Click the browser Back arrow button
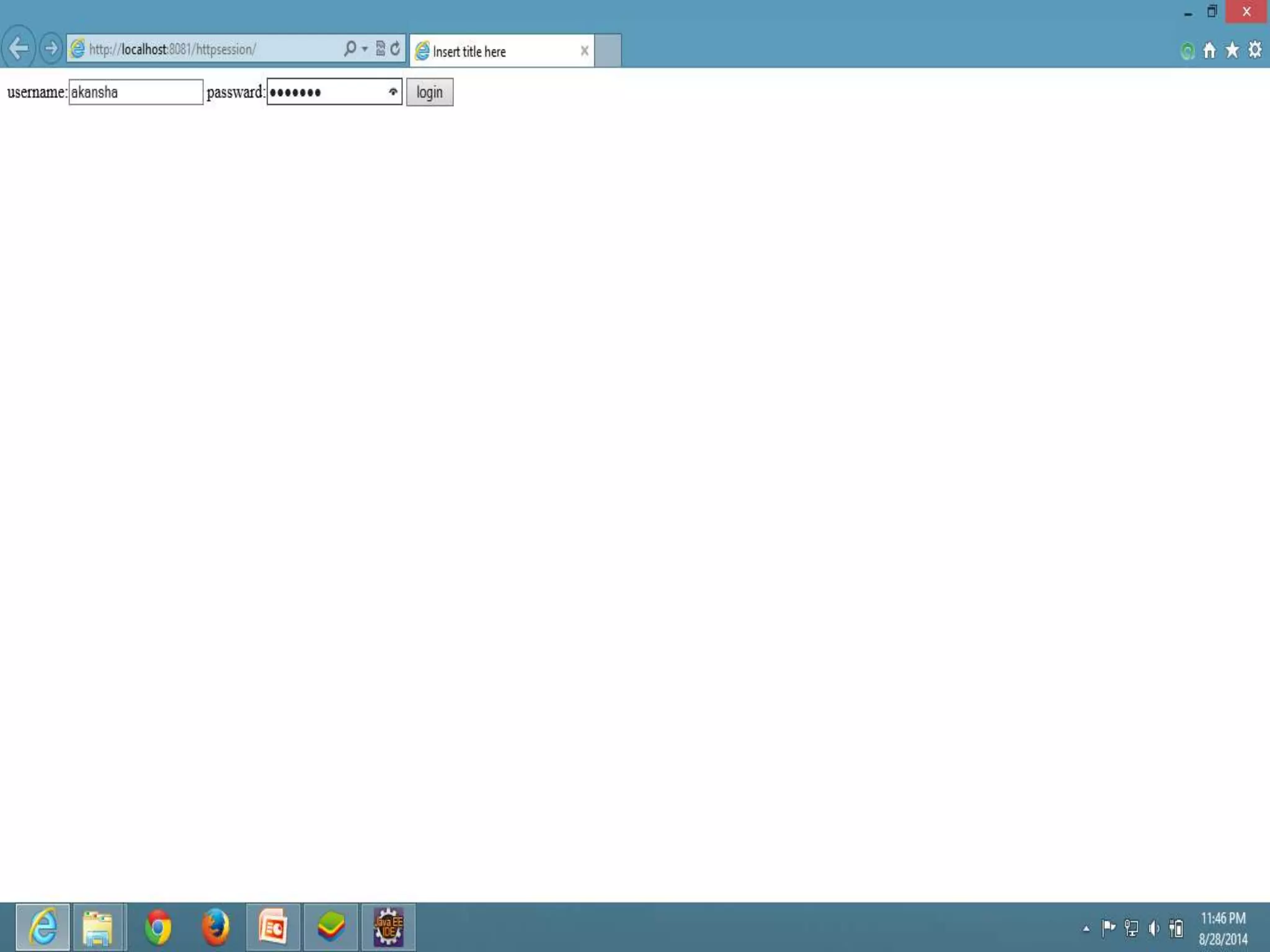This screenshot has width=1270, height=952. (19, 48)
